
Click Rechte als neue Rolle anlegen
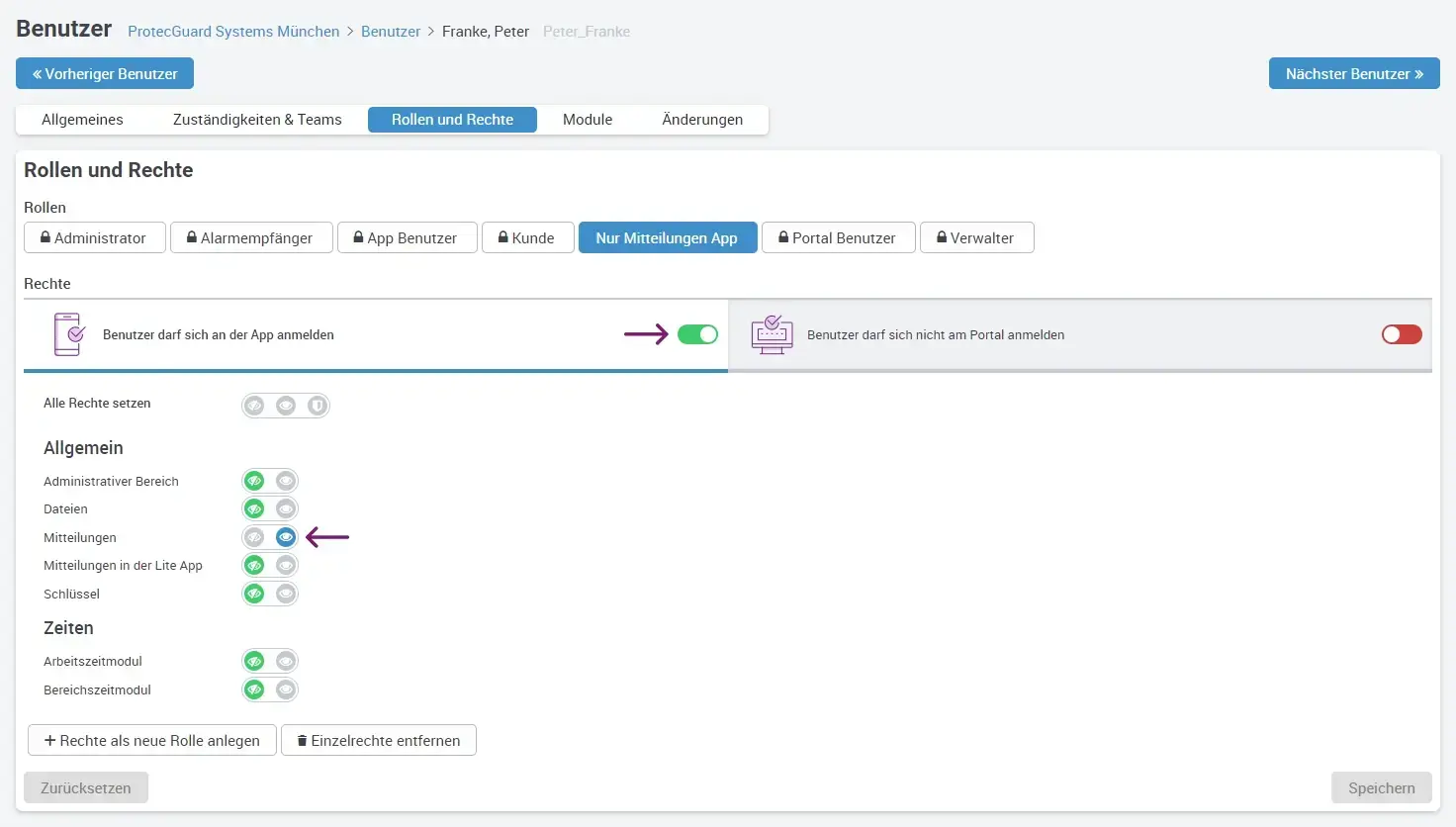[151, 741]
